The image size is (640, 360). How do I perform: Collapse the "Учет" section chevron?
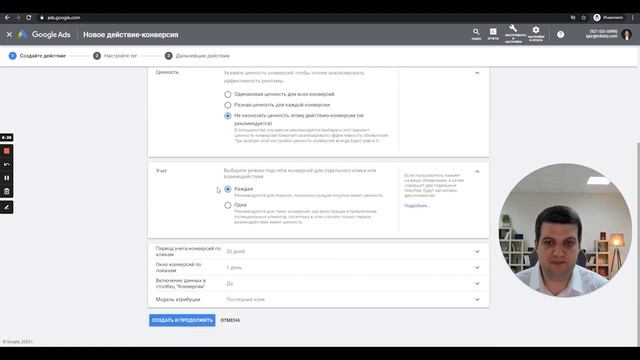tap(477, 171)
